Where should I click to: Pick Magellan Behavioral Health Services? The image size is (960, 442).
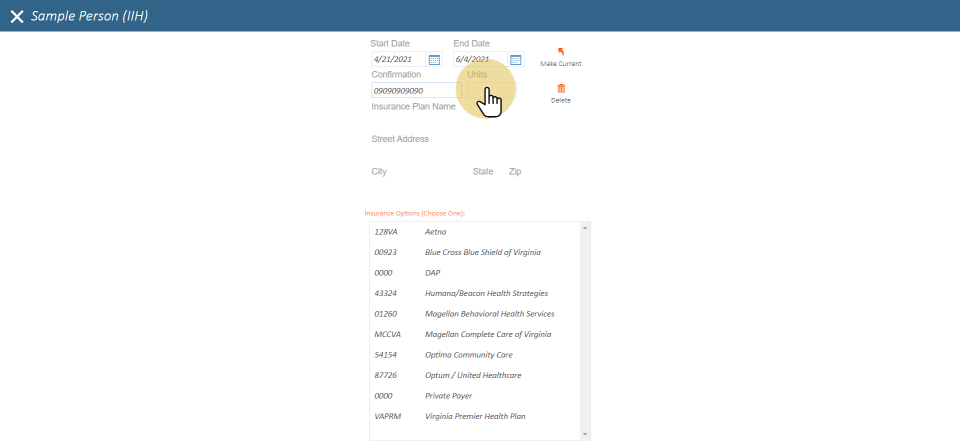pyautogui.click(x=489, y=314)
